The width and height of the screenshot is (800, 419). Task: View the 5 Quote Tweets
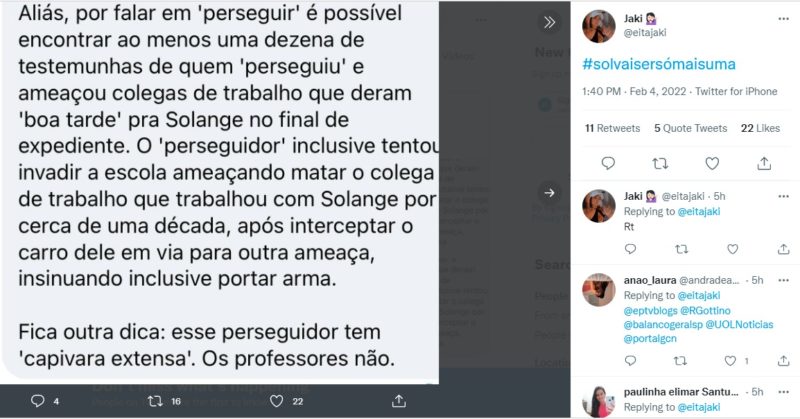690,128
